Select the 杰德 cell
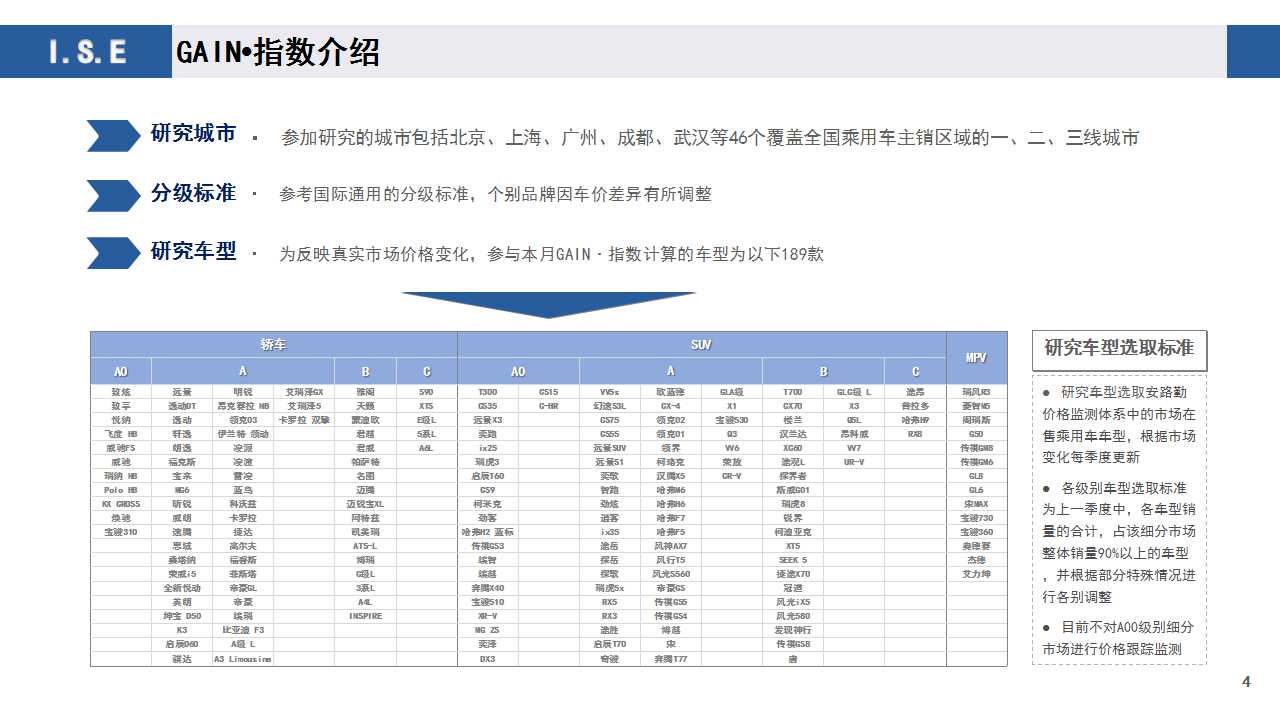The width and height of the screenshot is (1280, 720). pyautogui.click(x=977, y=560)
